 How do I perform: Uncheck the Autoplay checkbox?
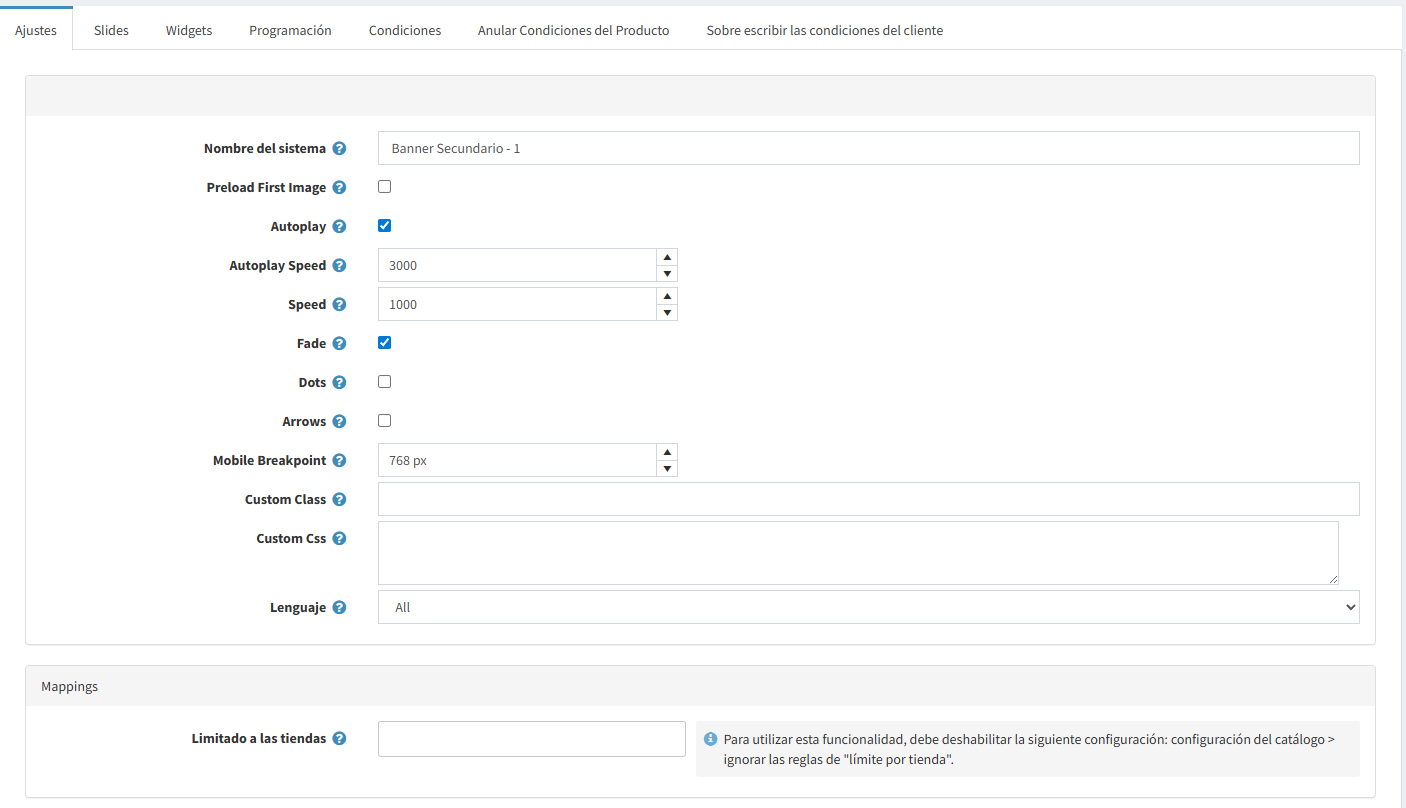[384, 226]
